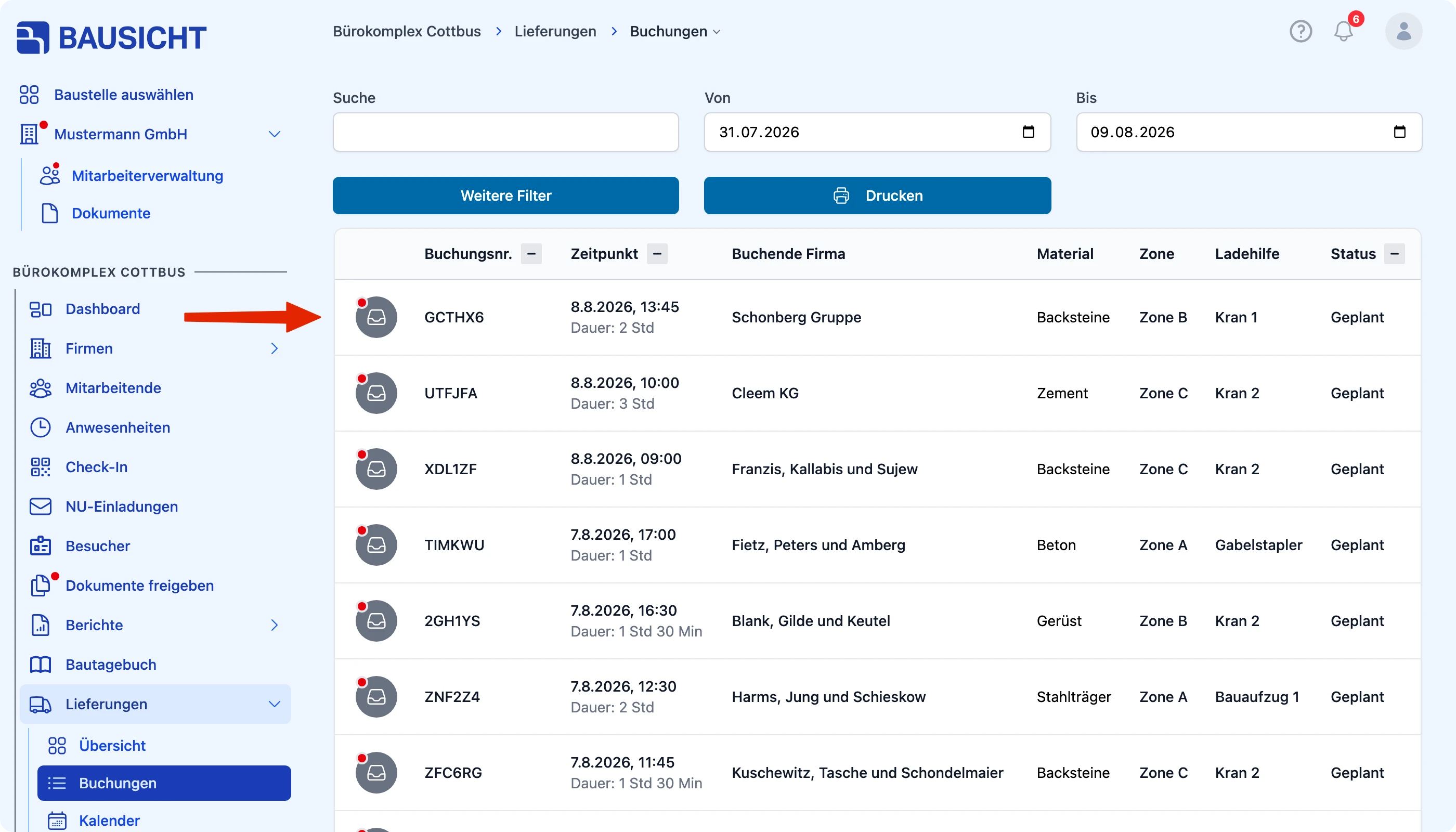Open the Kalender submenu item

coord(109,821)
